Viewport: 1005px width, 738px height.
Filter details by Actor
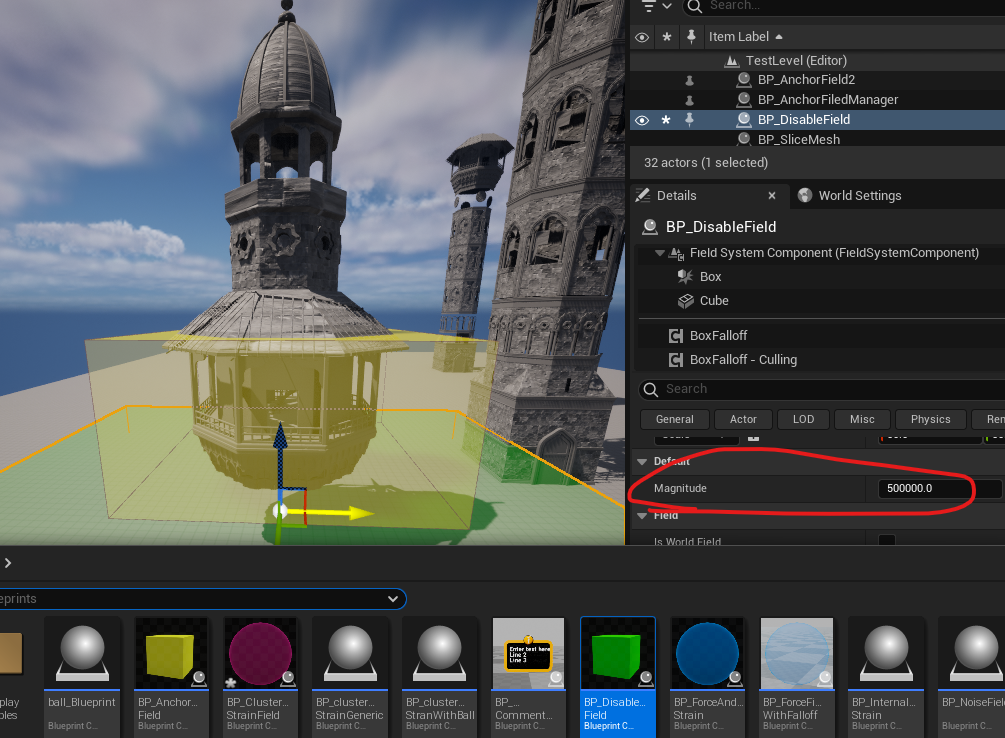pyautogui.click(x=743, y=419)
